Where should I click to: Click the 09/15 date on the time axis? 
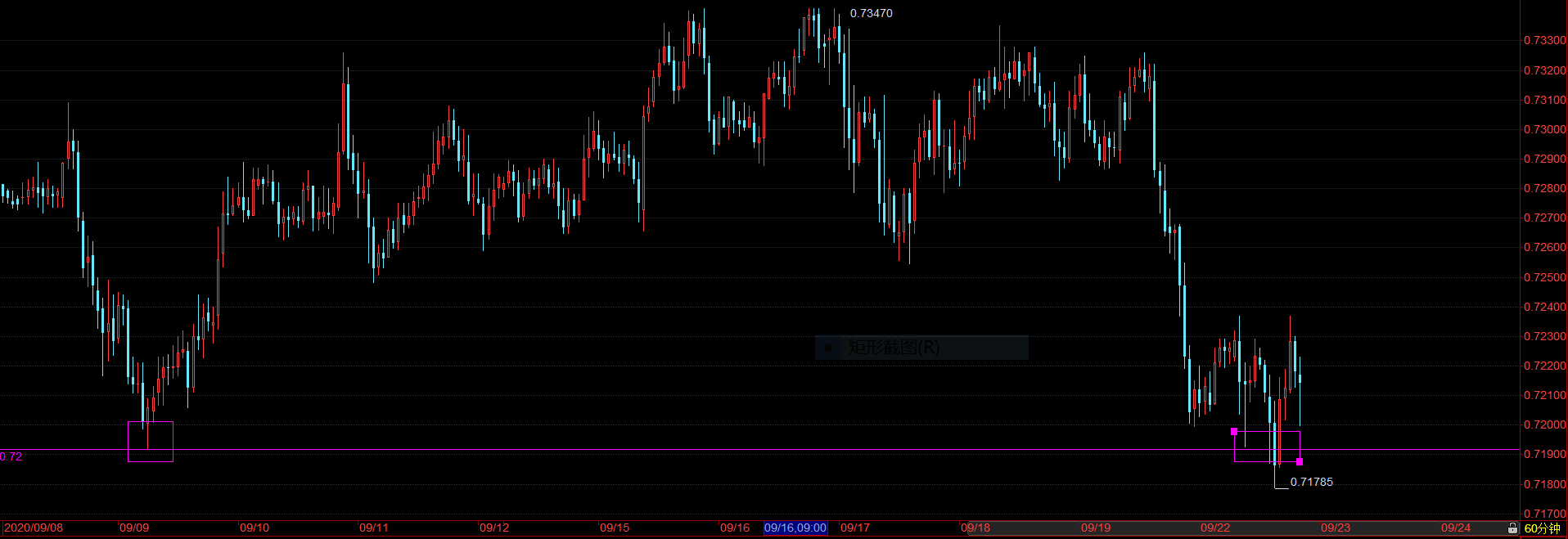point(615,528)
